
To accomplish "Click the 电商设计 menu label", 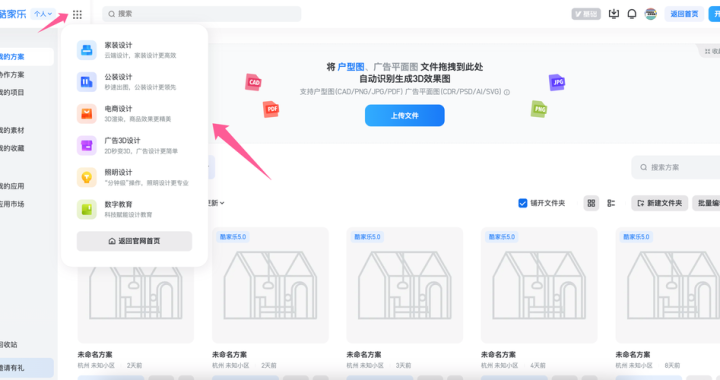I will click(118, 108).
